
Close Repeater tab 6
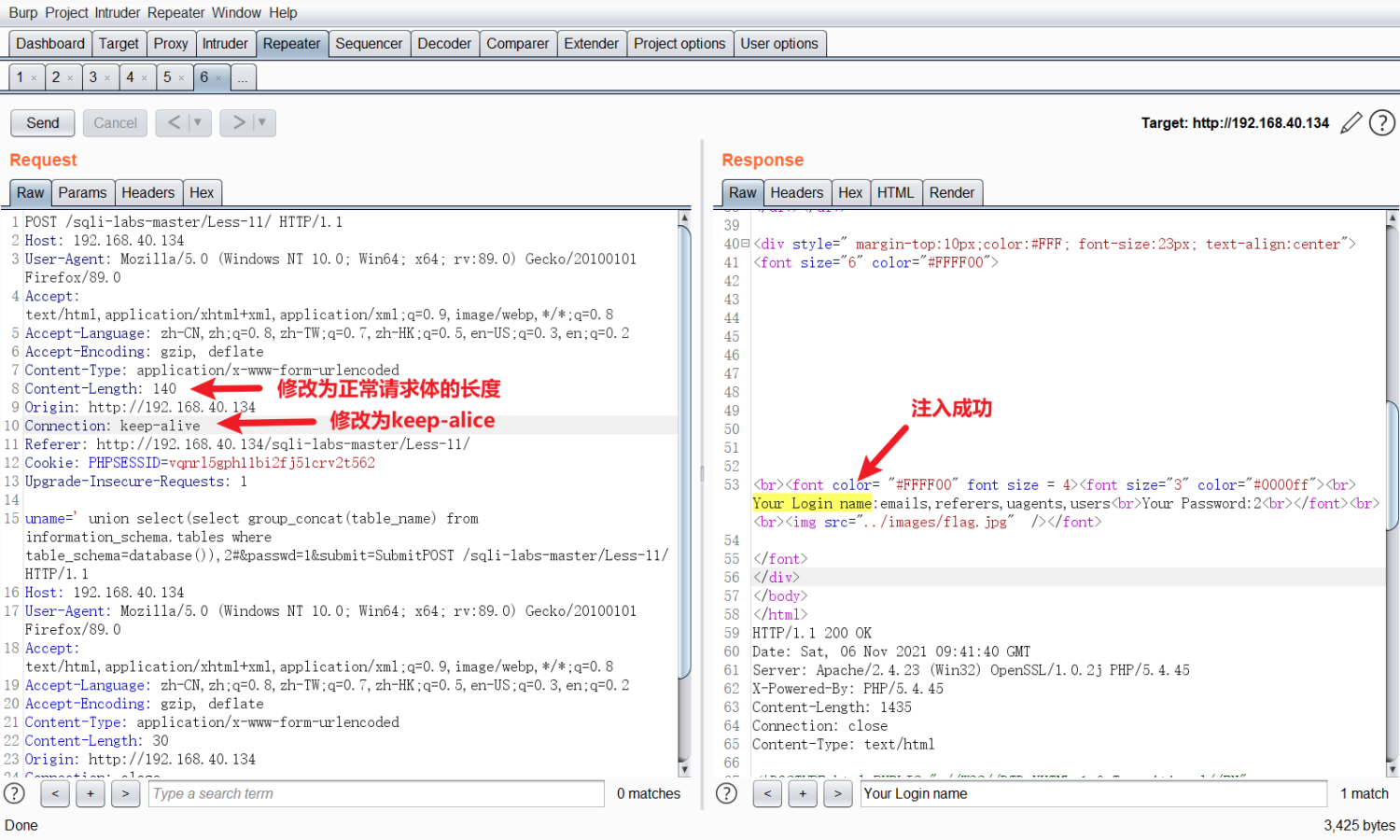(218, 77)
